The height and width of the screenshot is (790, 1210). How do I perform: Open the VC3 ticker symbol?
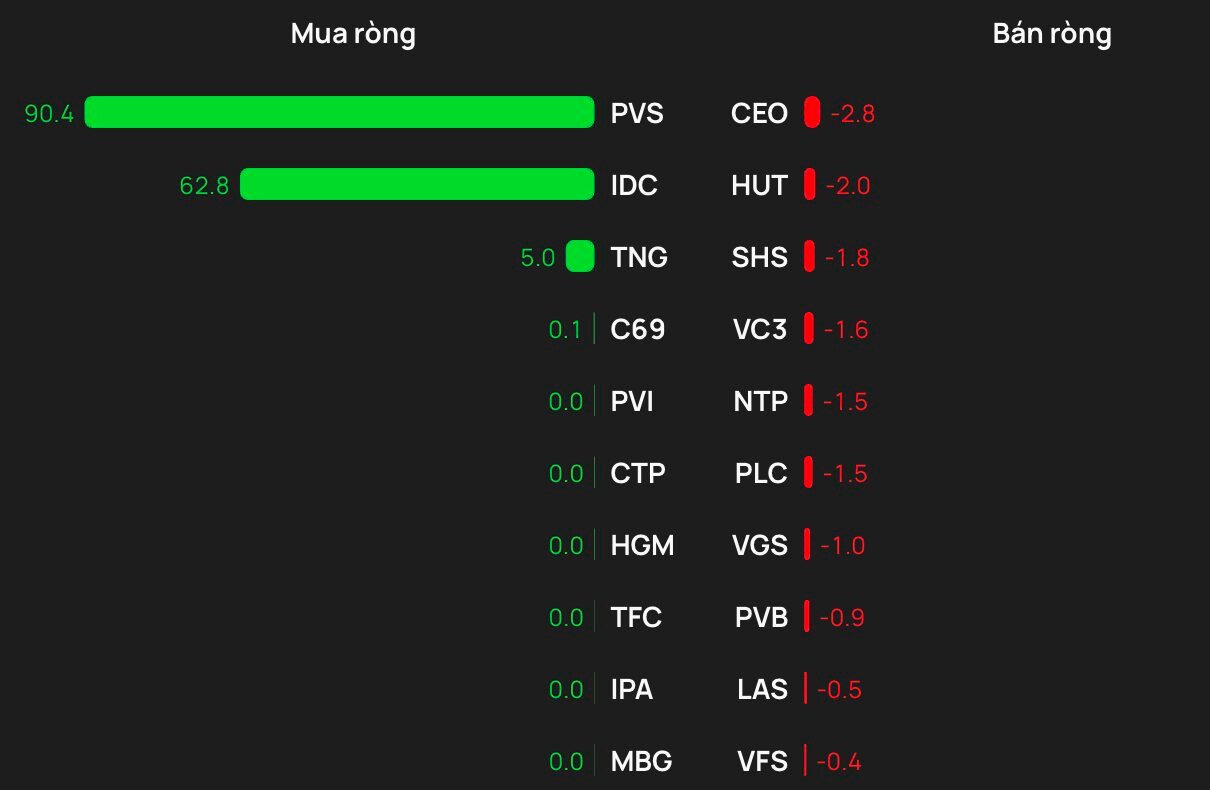(760, 329)
